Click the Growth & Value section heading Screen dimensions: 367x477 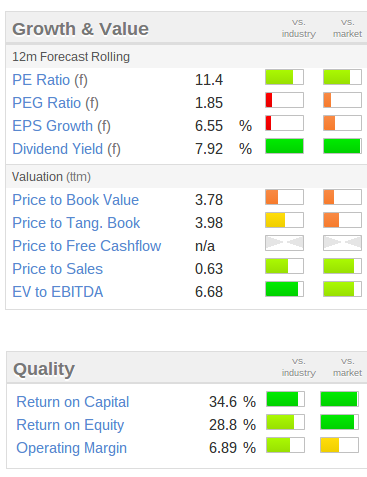coord(80,29)
